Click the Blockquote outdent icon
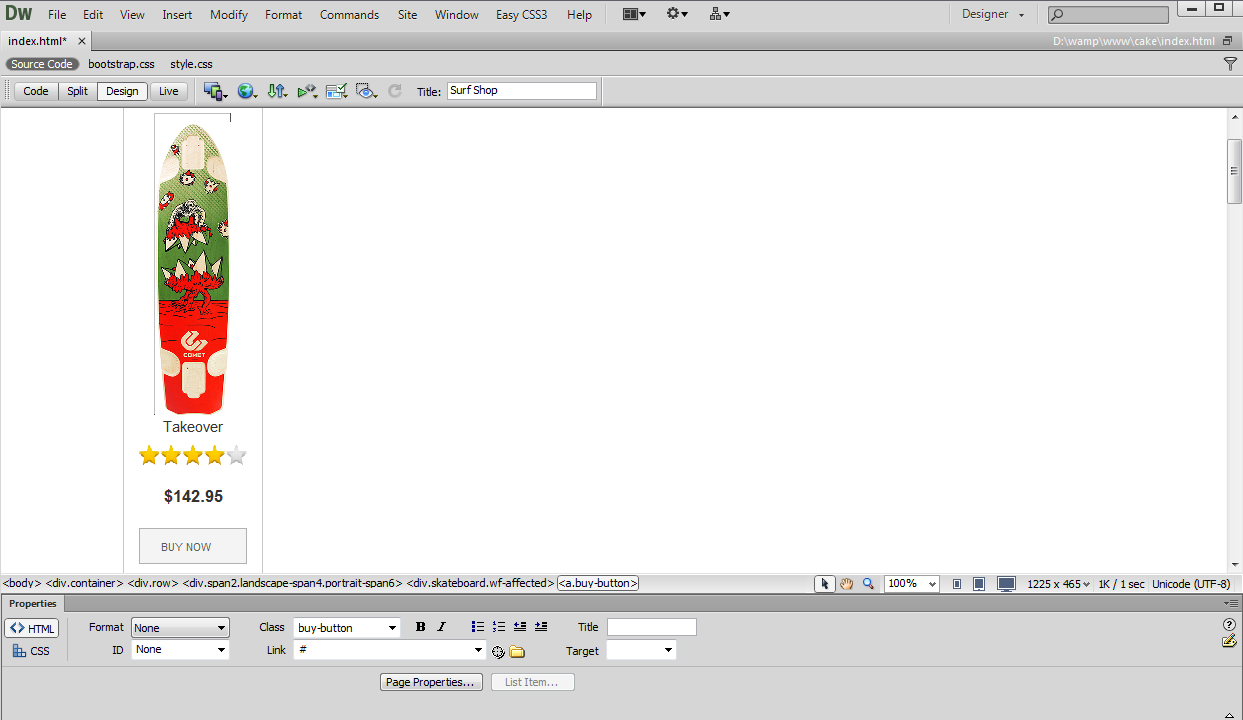The image size is (1243, 720). [x=520, y=627]
